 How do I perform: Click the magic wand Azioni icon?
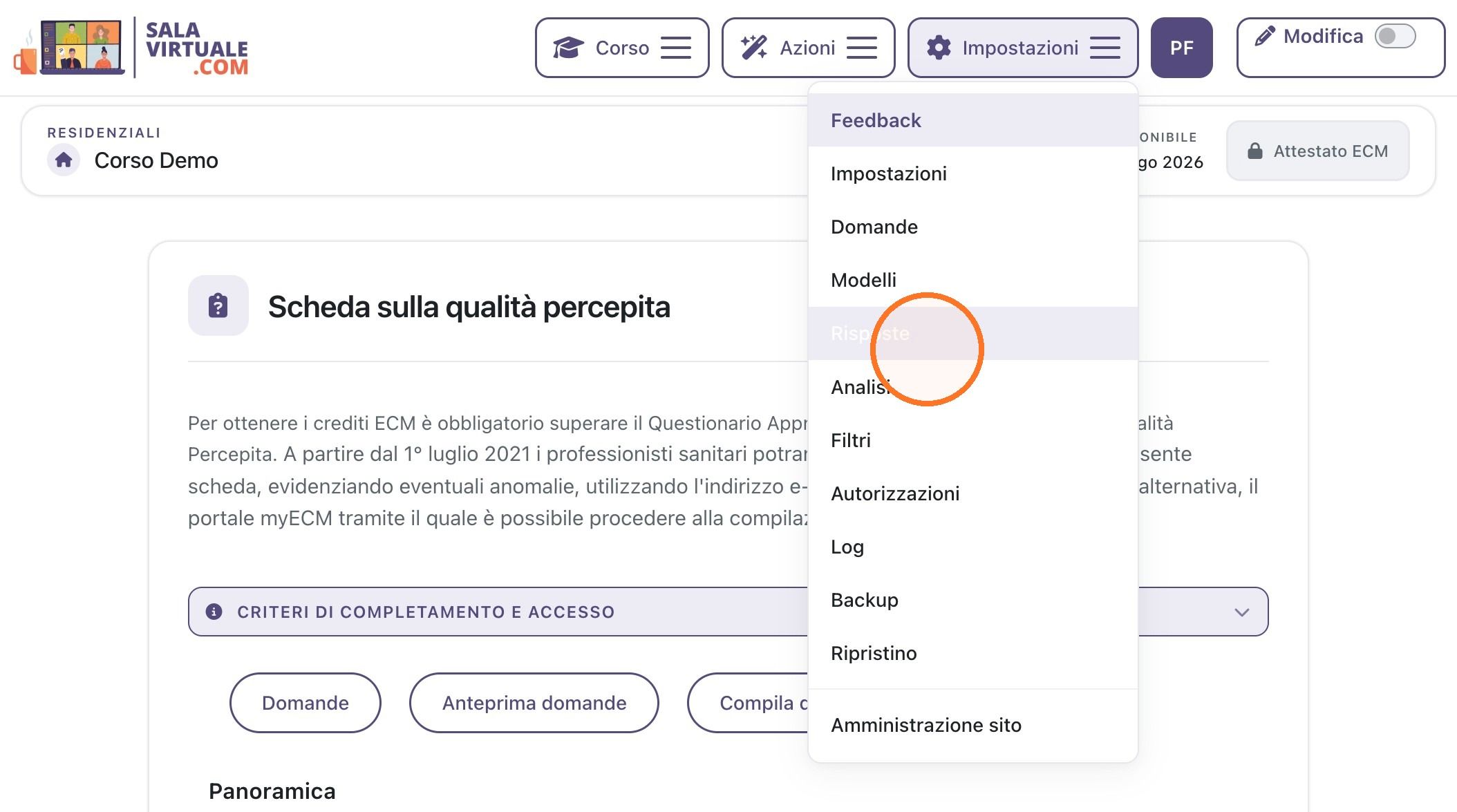754,48
